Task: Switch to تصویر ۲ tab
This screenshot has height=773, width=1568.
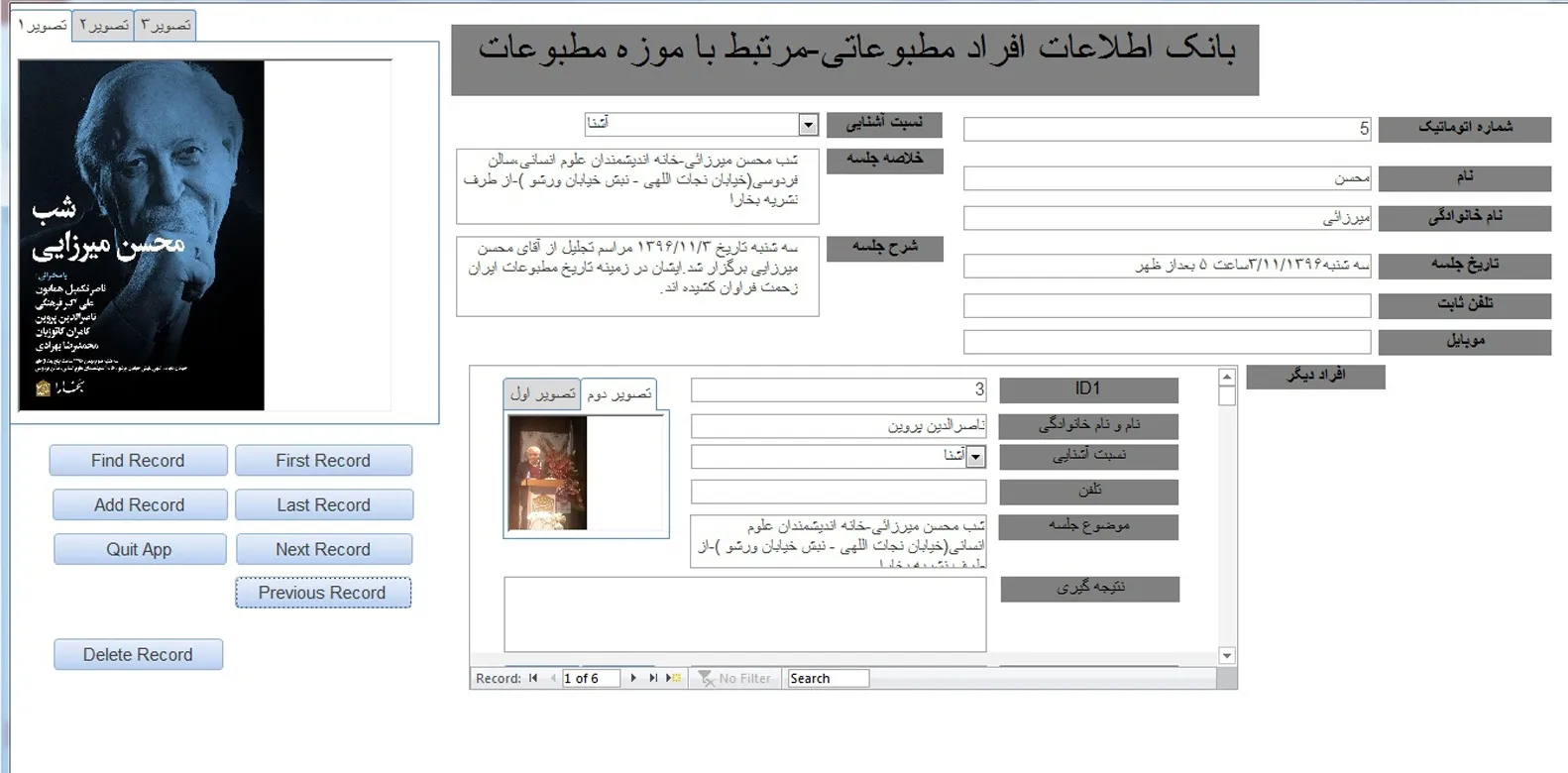Action: tap(104, 25)
